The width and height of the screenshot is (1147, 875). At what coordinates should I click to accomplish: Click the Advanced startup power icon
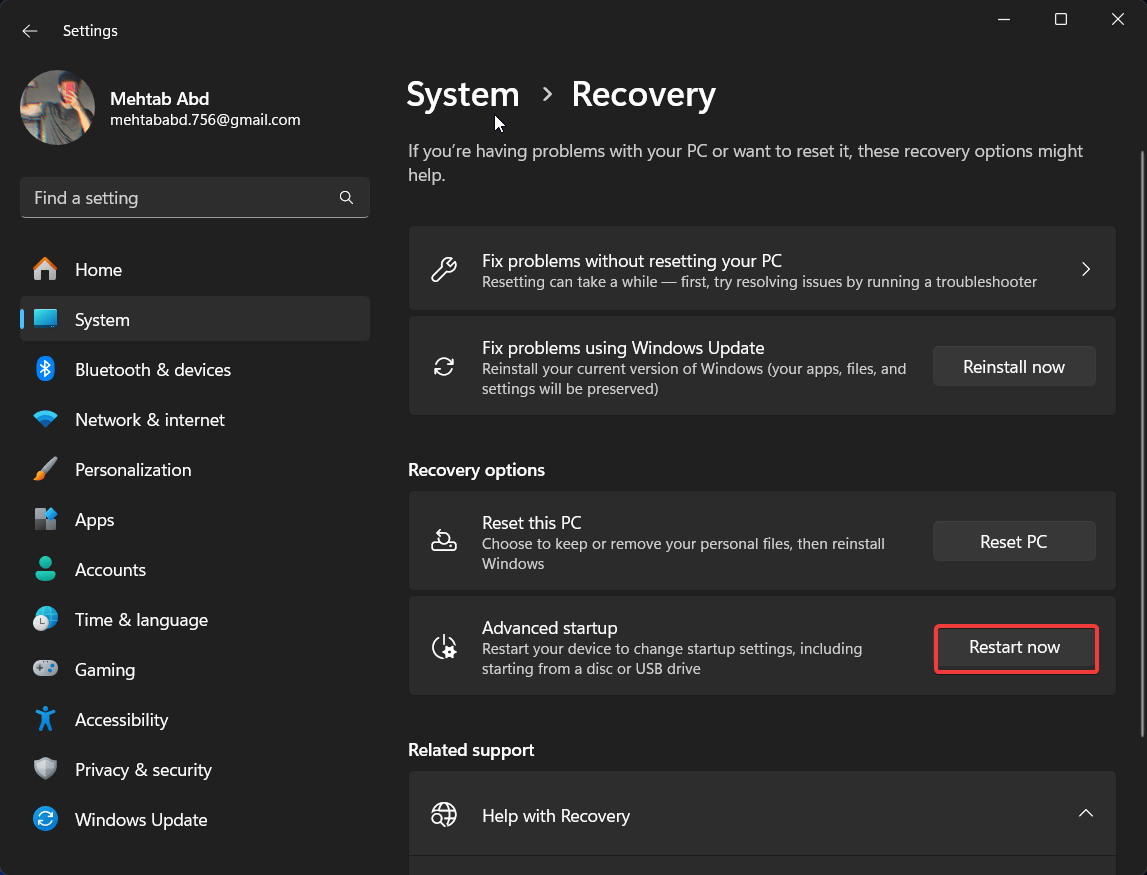click(444, 647)
